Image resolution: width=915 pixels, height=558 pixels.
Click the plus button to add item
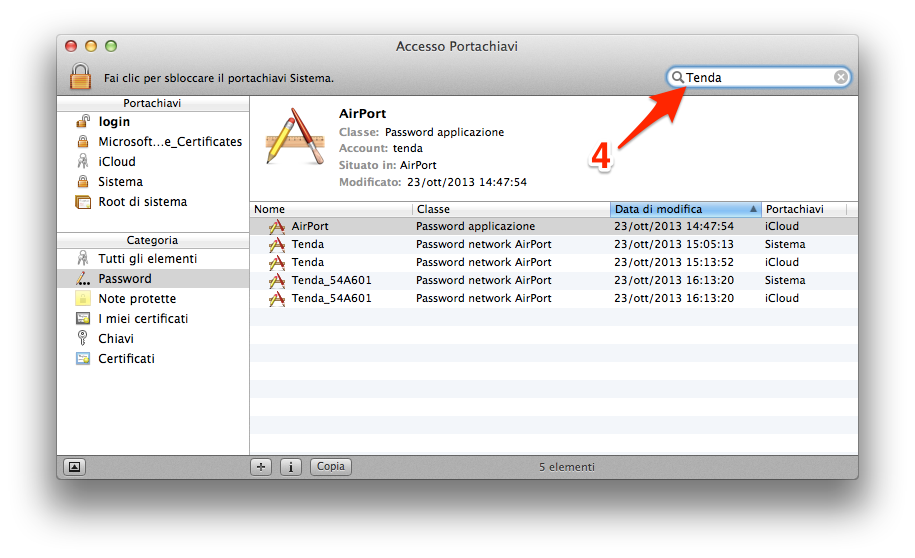(x=261, y=466)
